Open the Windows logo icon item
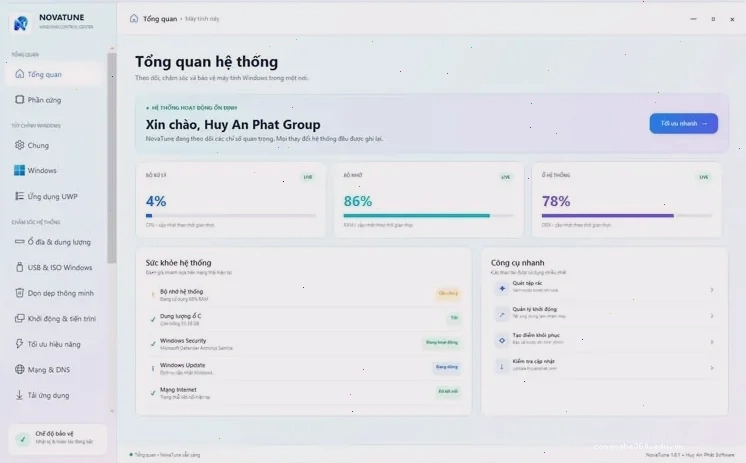The height and width of the screenshot is (463, 746). coord(20,170)
